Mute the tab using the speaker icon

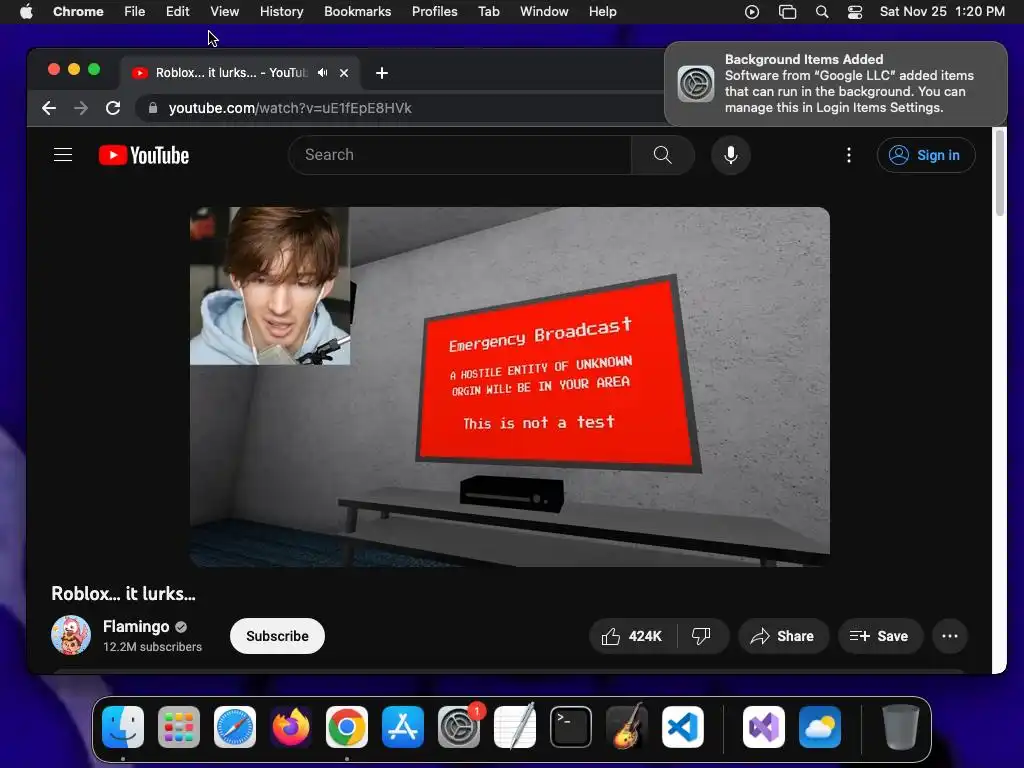coord(323,72)
